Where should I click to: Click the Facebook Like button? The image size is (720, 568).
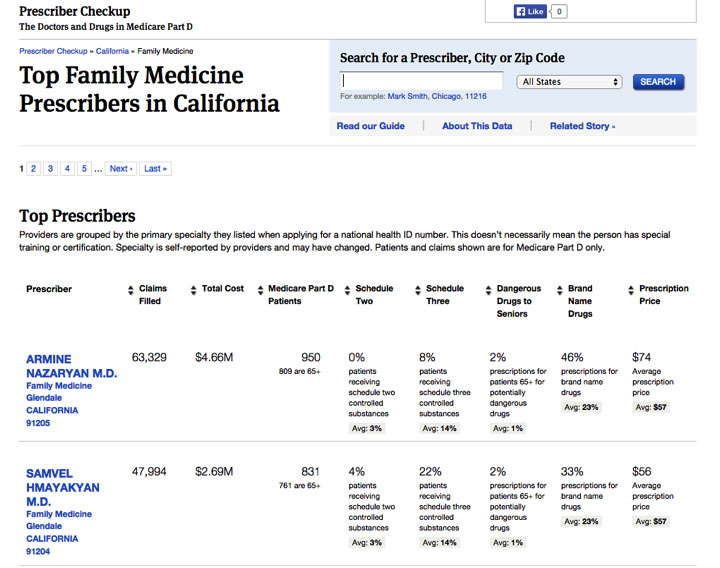pos(530,11)
